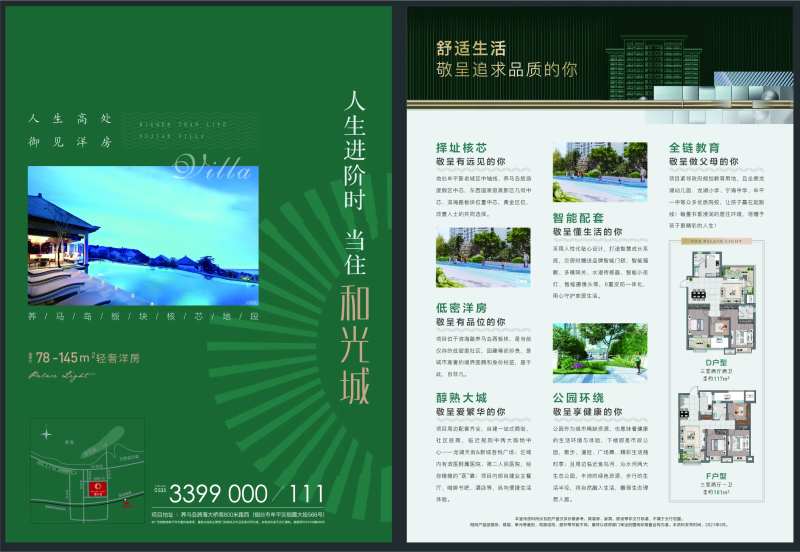Click the vertical headline '人生进阶时 当住'
Image resolution: width=800 pixels, height=552 pixels.
[355, 183]
